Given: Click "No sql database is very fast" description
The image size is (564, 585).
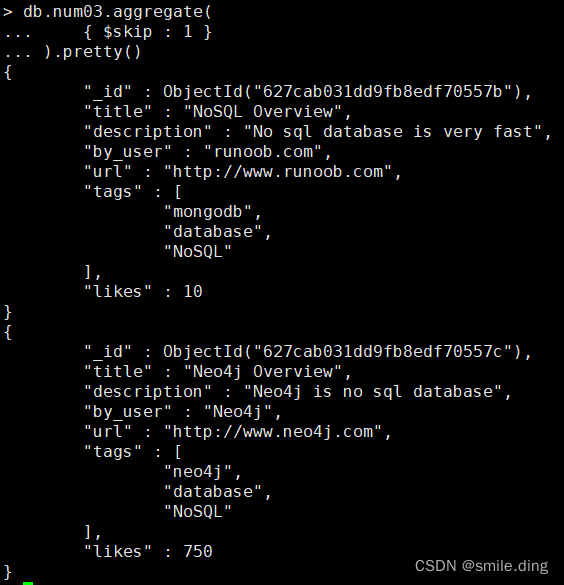Looking at the screenshot, I should pos(392,132).
